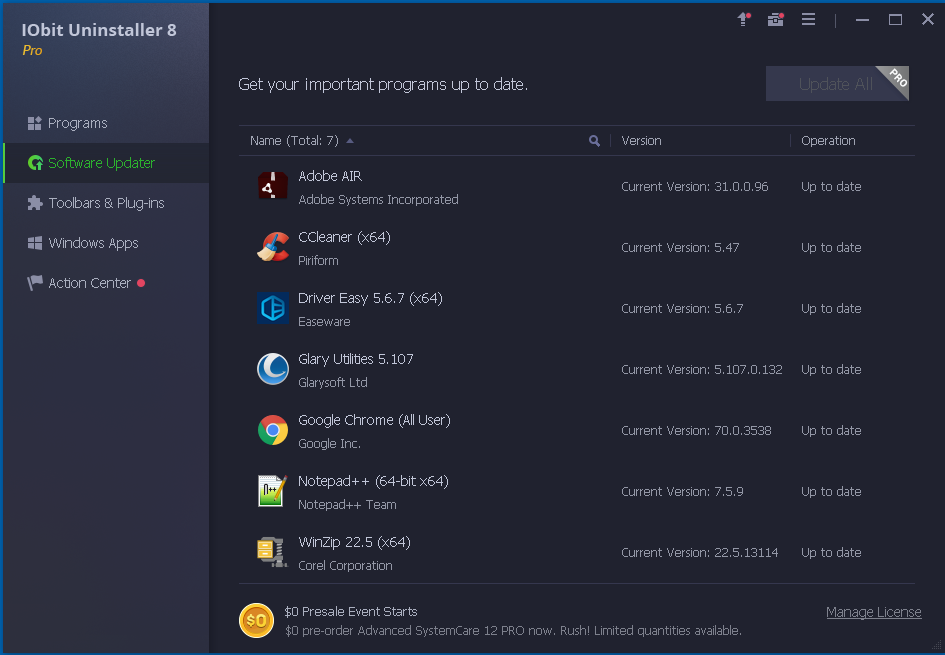Select Google Chrome (All User) name
This screenshot has width=945, height=655.
tap(374, 420)
